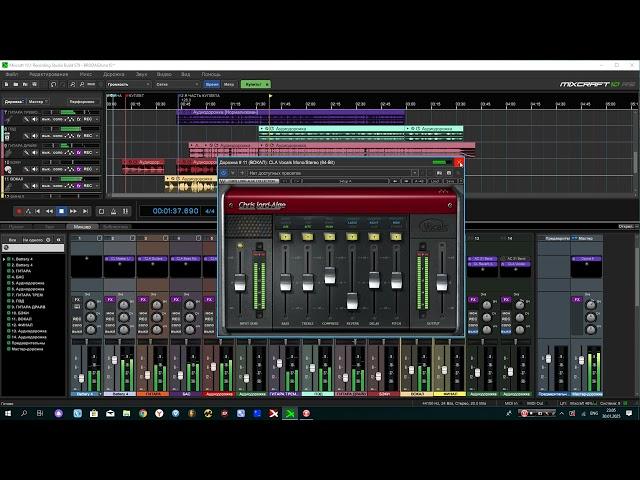Open the Помощь menu

point(211,74)
